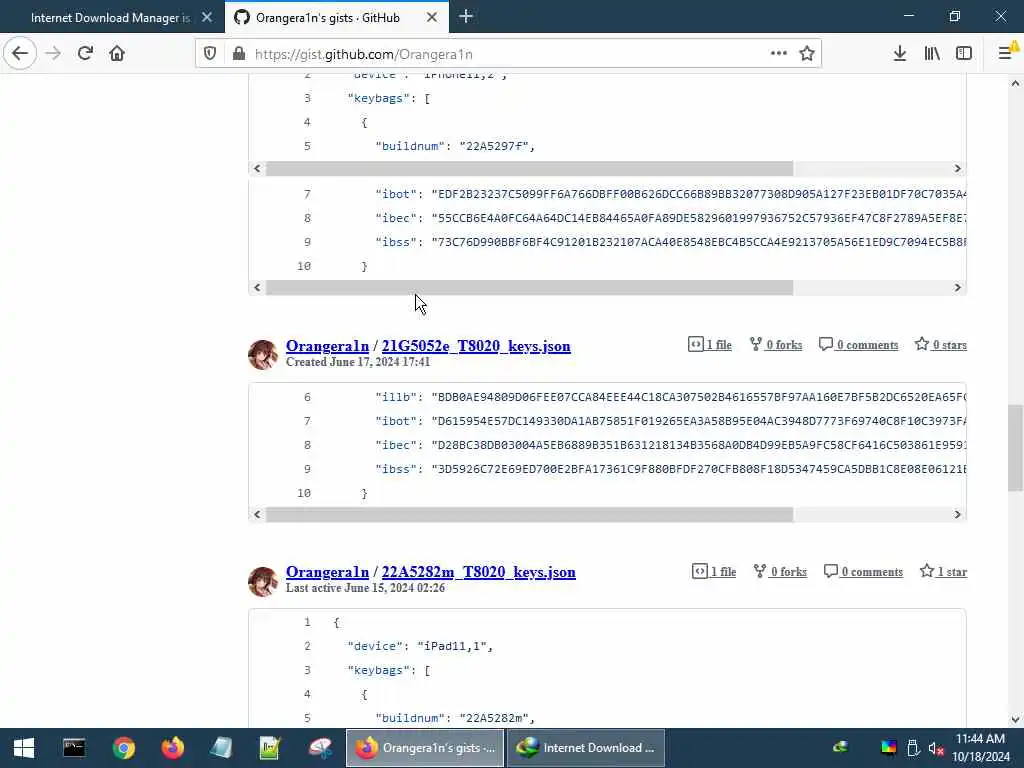Click '1 file' on 22A5282m gist
Image resolution: width=1024 pixels, height=768 pixels.
[714, 571]
